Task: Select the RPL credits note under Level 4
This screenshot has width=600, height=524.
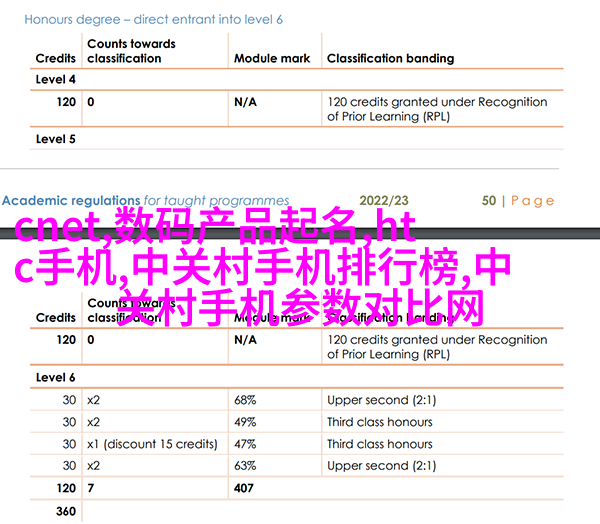Action: coord(437,109)
